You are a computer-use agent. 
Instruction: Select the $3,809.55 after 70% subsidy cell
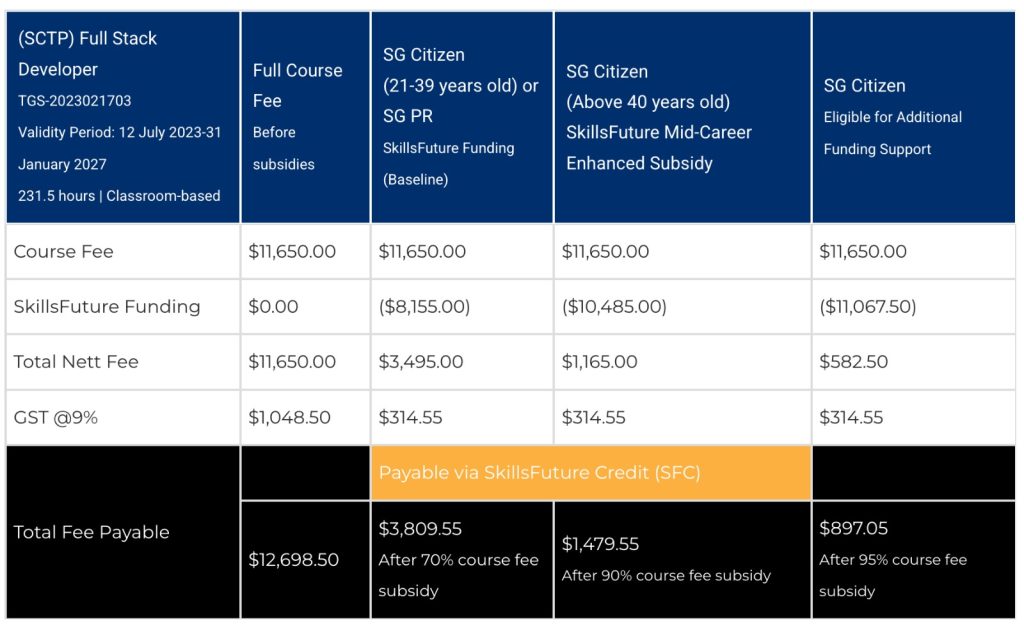460,559
